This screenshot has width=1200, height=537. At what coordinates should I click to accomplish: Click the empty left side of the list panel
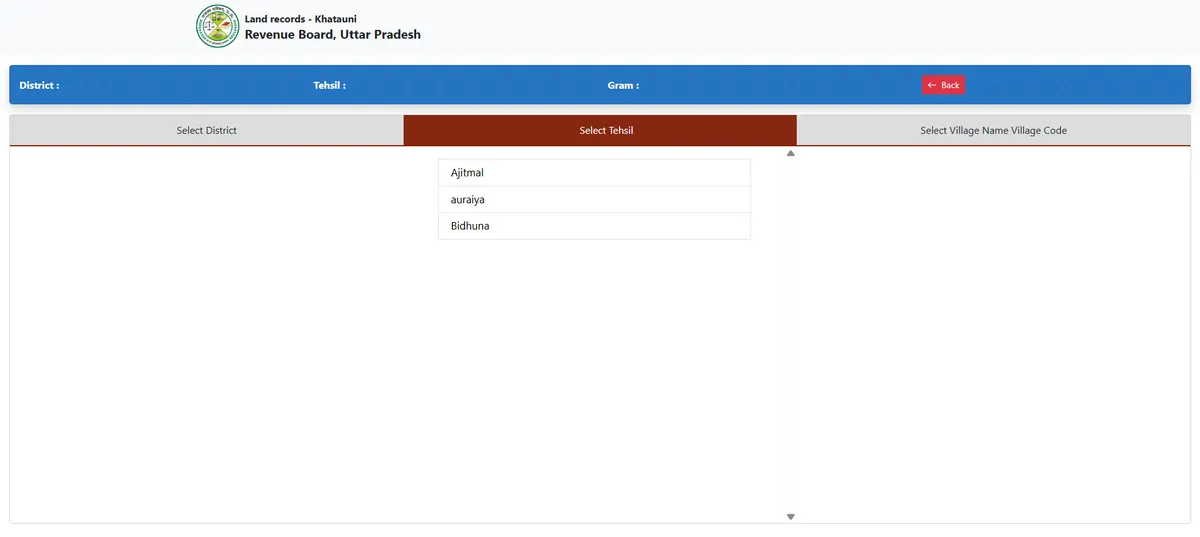coord(220,330)
